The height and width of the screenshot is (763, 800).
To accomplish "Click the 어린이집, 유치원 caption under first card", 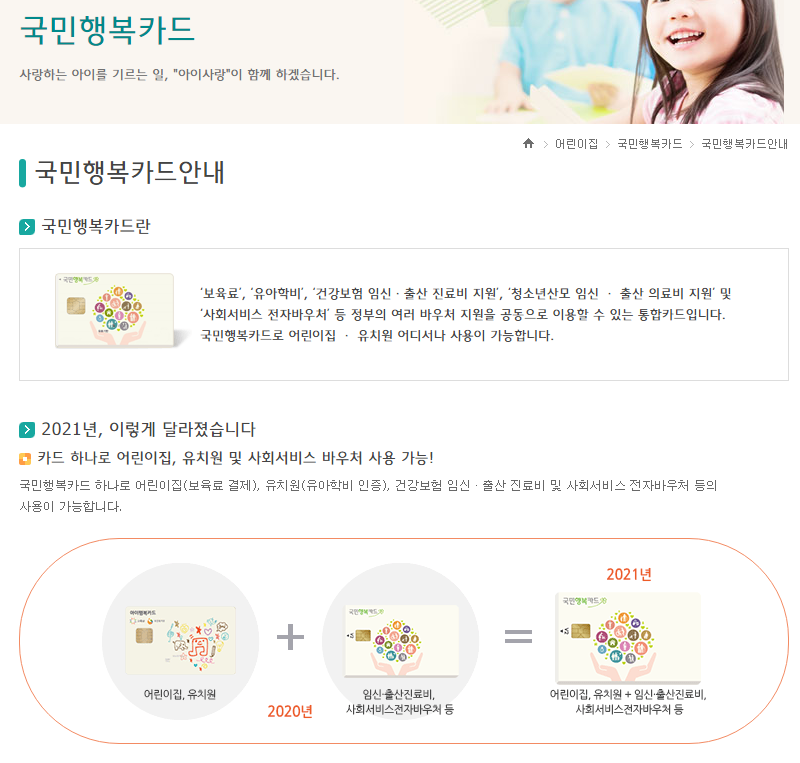I will [x=180, y=694].
